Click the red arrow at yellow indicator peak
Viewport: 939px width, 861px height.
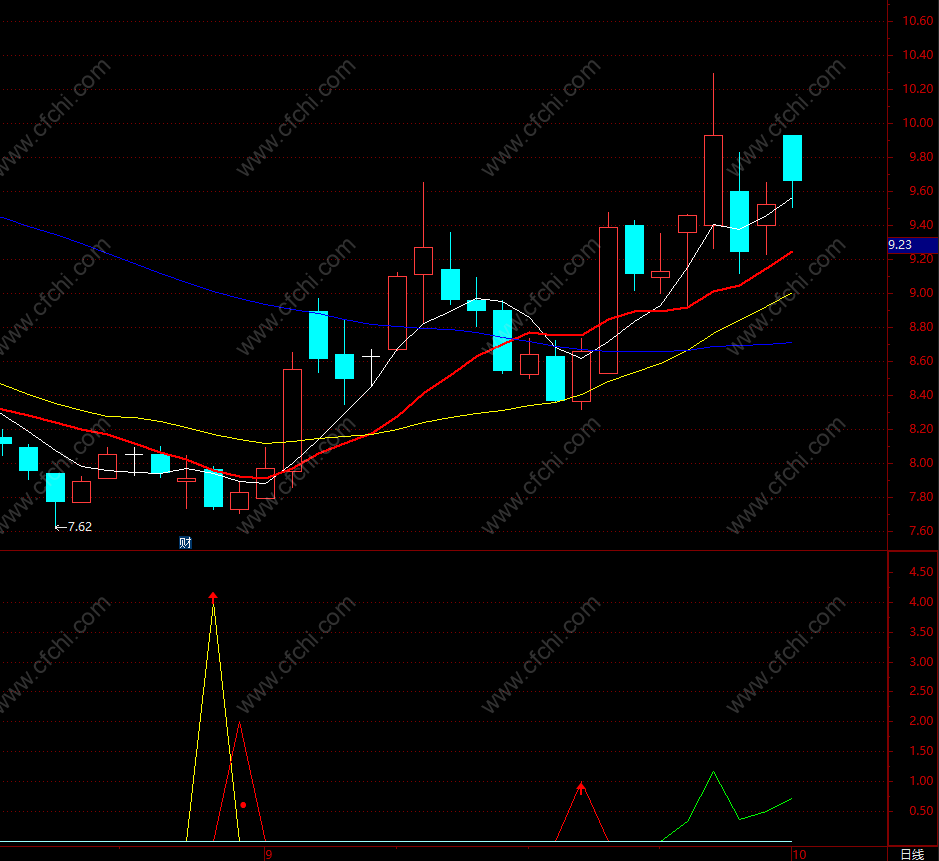coord(213,596)
